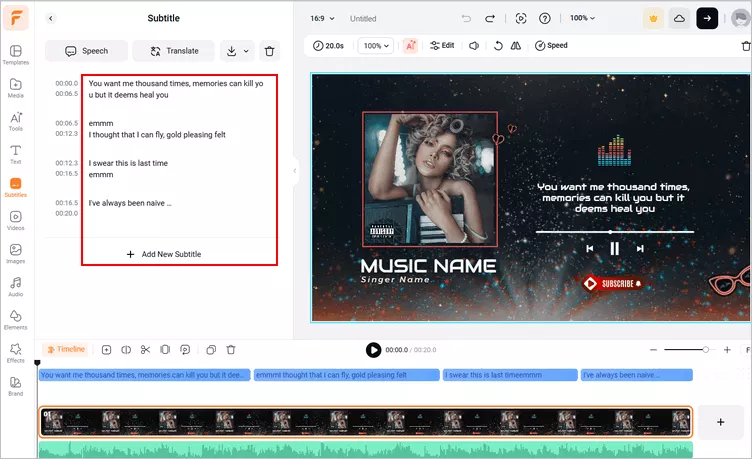
Task: Click the timeline zoom slider handle
Action: [x=705, y=350]
